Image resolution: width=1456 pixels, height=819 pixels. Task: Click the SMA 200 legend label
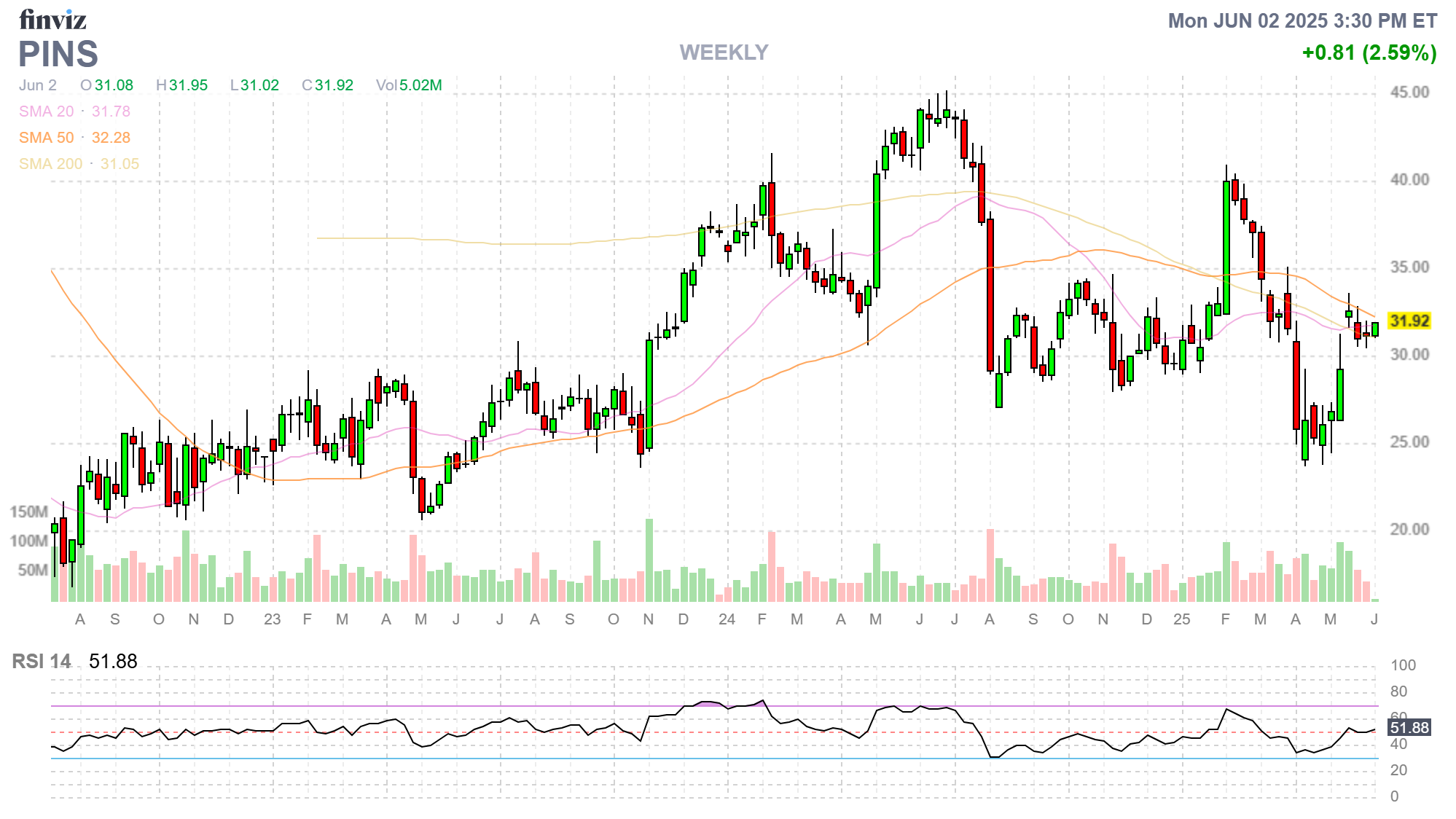click(51, 164)
